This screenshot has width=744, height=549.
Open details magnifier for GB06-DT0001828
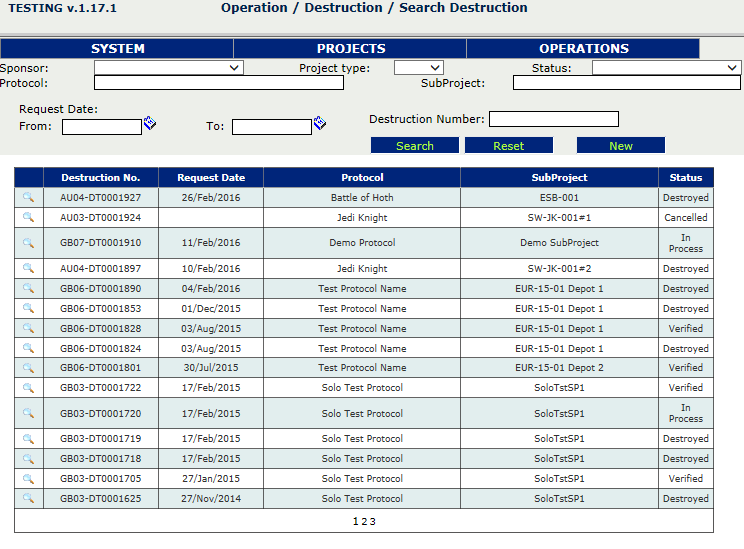pyautogui.click(x=28, y=328)
